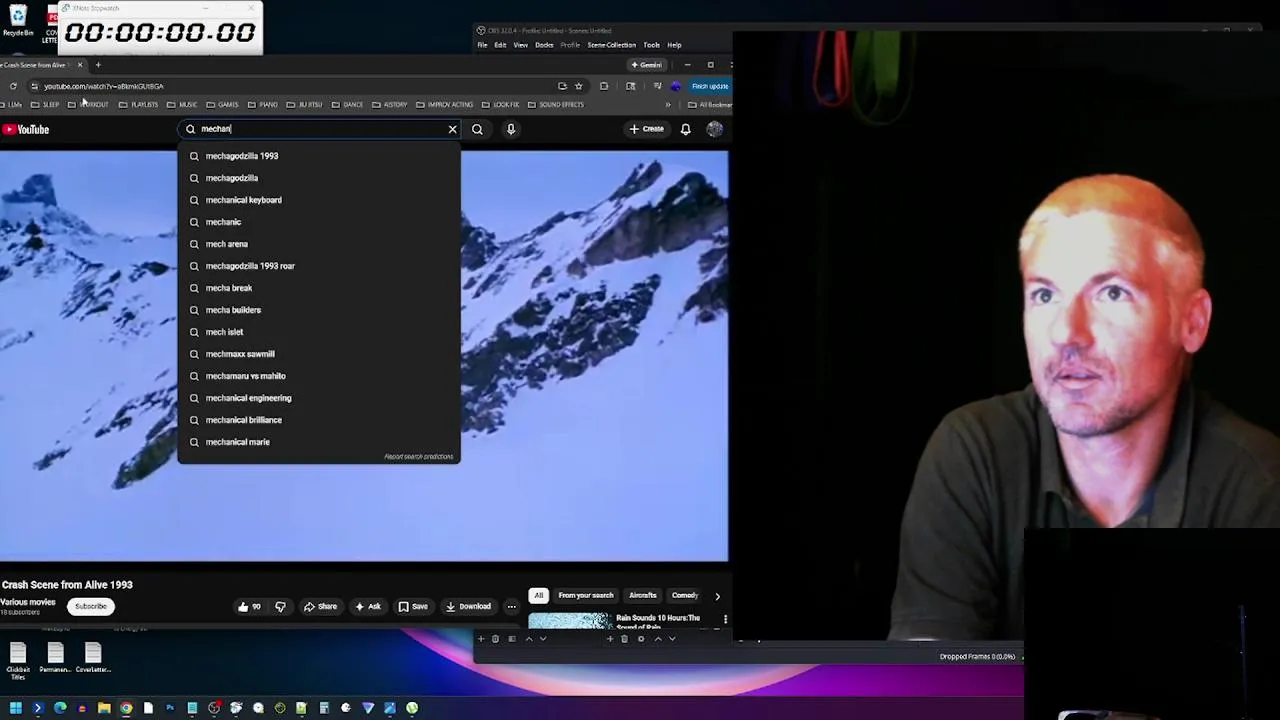The height and width of the screenshot is (720, 1280).
Task: Open the PIANO bookmarks folder
Action: (x=262, y=104)
